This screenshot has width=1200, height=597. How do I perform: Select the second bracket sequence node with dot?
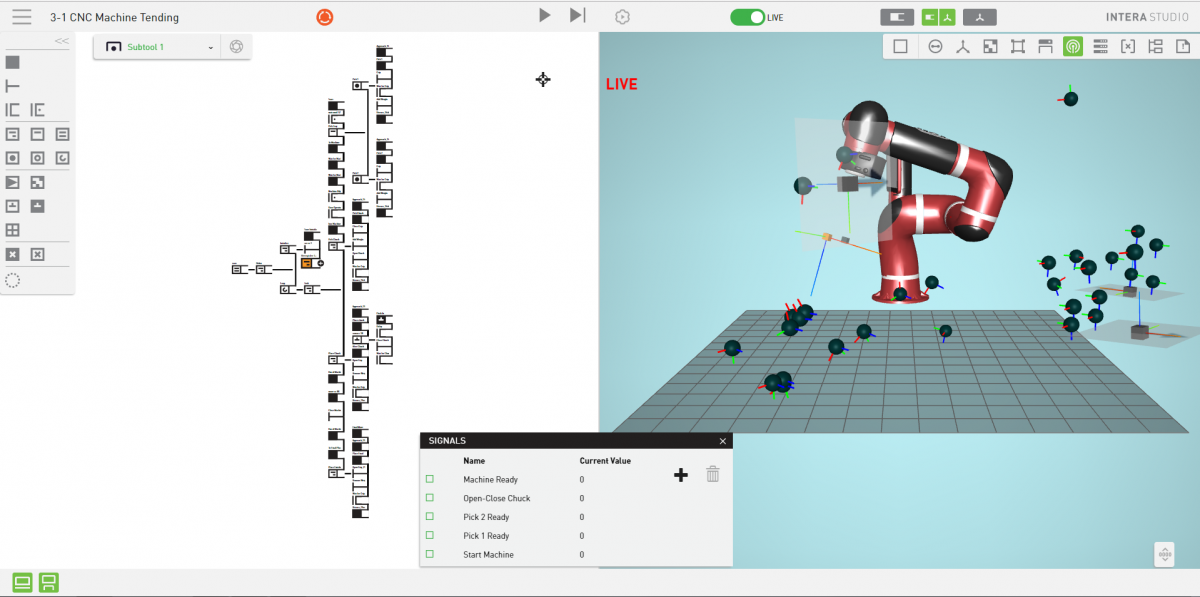(x=37, y=110)
